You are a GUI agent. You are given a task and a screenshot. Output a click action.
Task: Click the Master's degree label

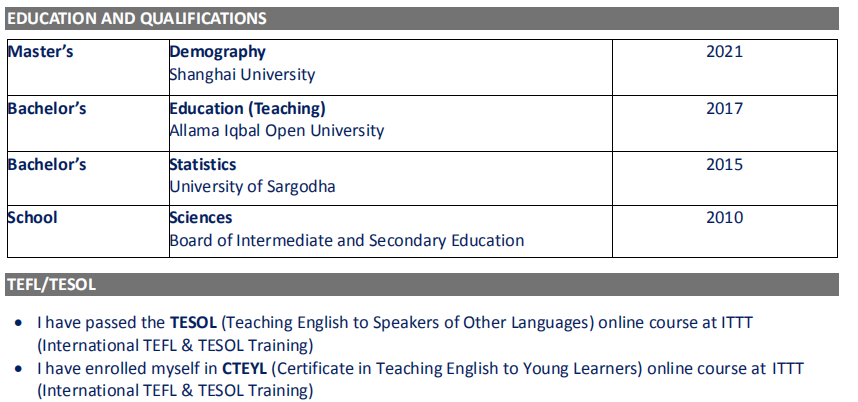41,52
